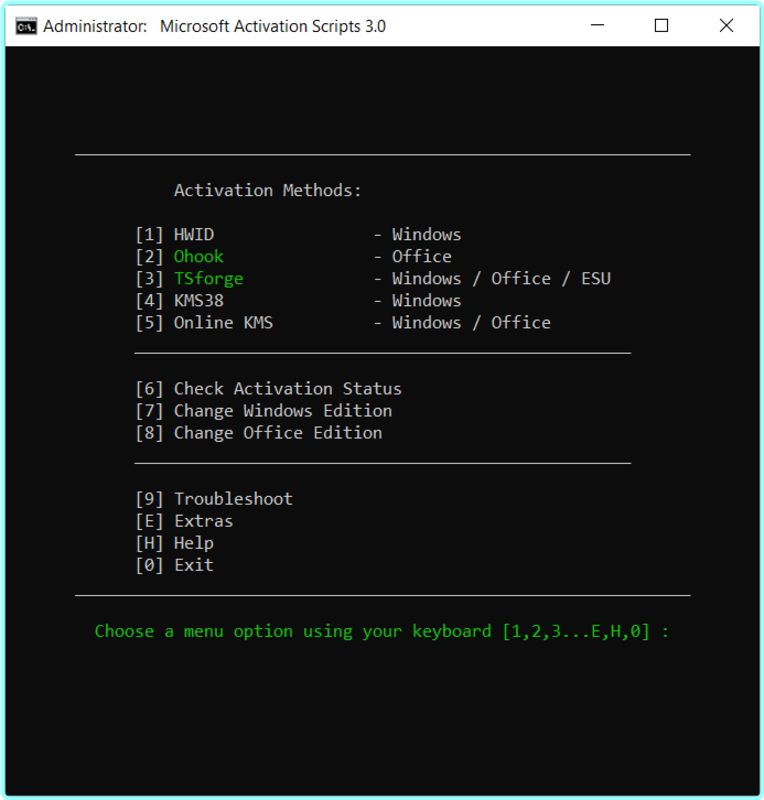Click the '[E] Extras' entry

pos(184,521)
